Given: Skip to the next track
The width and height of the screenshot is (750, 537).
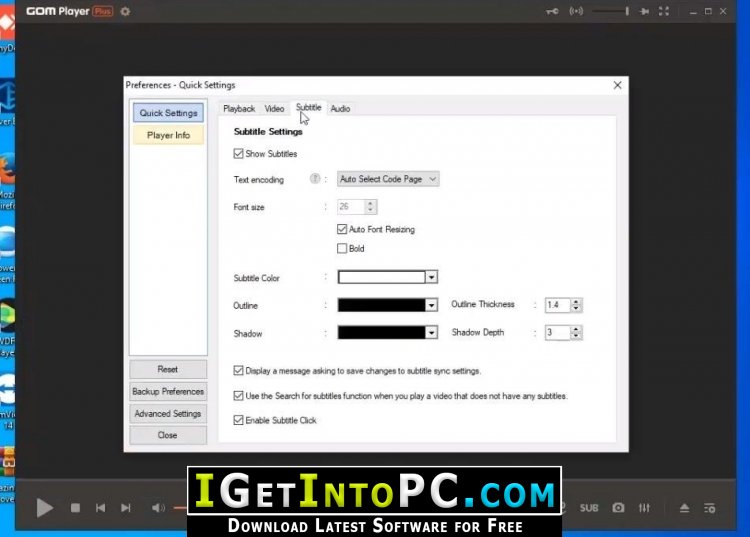Looking at the screenshot, I should 126,508.
